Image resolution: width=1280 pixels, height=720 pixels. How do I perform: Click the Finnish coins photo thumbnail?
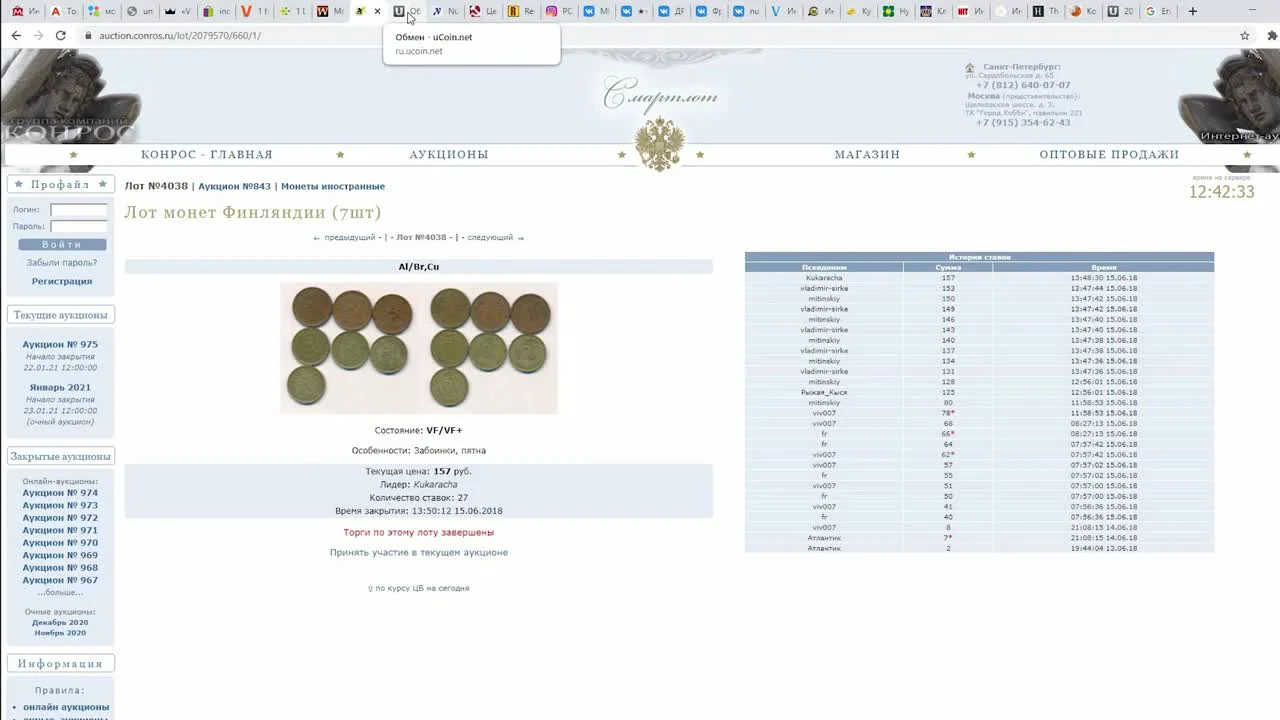(x=418, y=348)
